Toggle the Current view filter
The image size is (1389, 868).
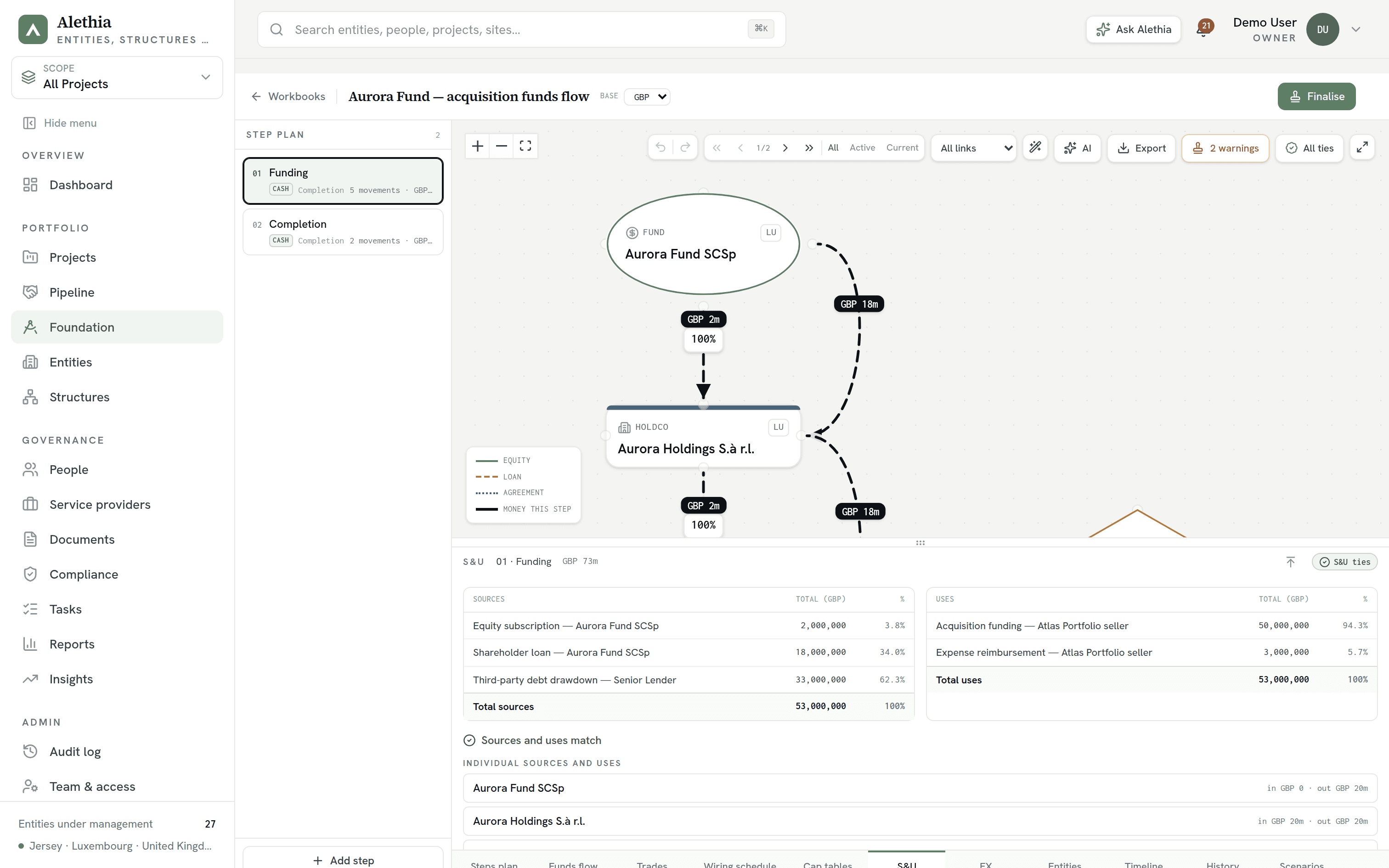[902, 147]
